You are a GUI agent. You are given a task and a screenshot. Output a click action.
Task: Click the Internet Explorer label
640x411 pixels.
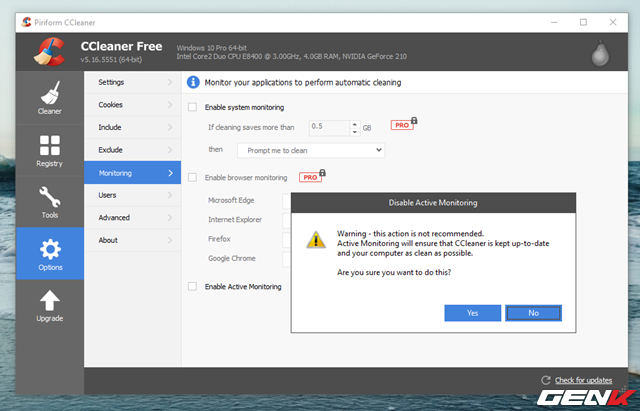[235, 220]
